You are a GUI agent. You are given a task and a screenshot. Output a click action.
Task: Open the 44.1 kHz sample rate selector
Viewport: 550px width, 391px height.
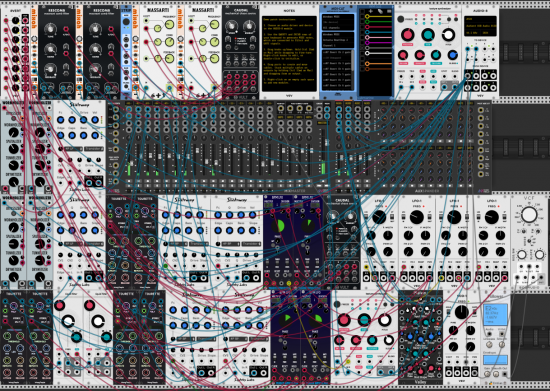tap(472, 33)
